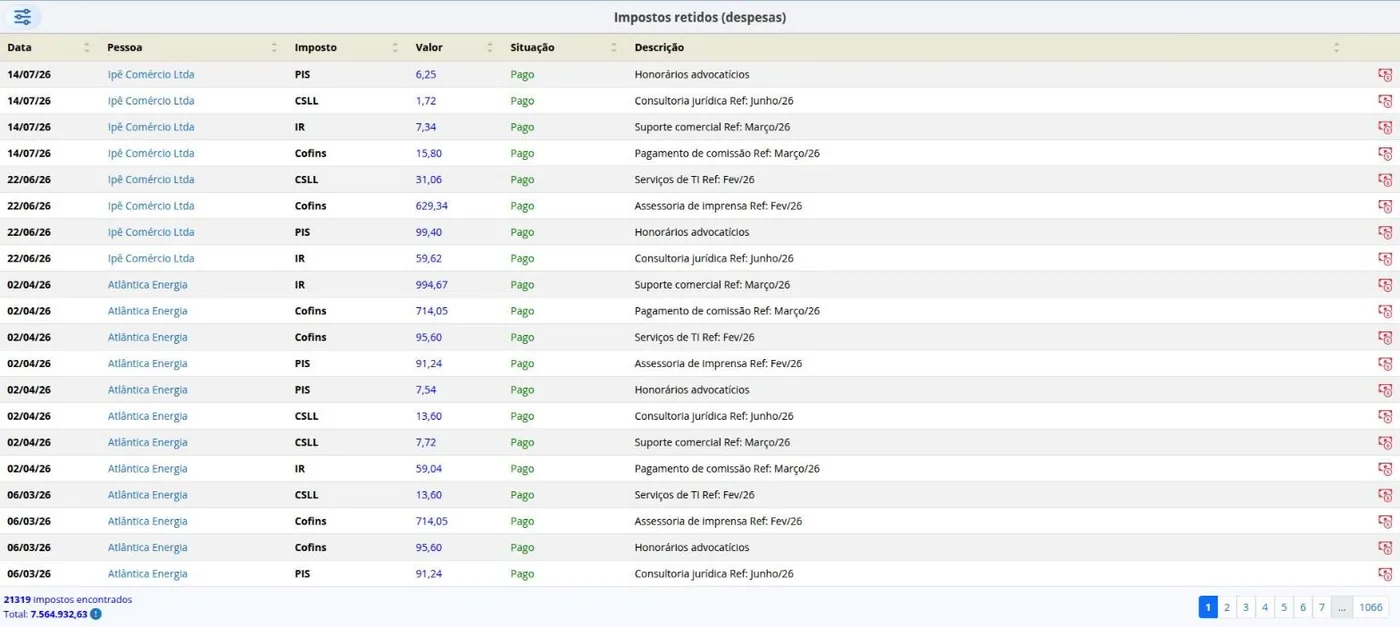
Task: Select page 5 in pagination
Action: (x=1284, y=607)
